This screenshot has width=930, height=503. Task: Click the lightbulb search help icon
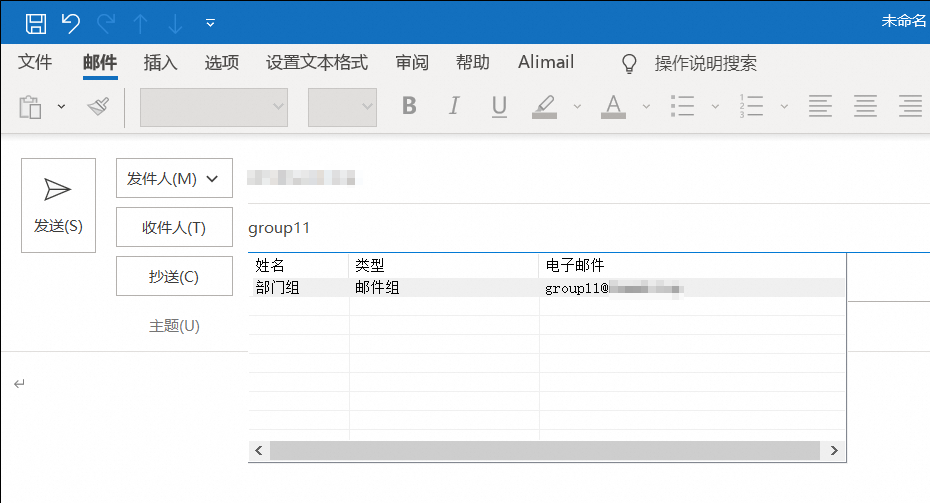[629, 63]
